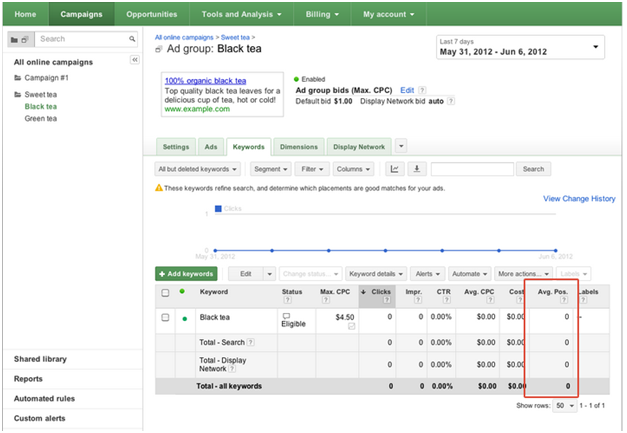Screen dimensions: 627x433
Task: Open the Show rows 50 dropdown
Action: (x=565, y=406)
